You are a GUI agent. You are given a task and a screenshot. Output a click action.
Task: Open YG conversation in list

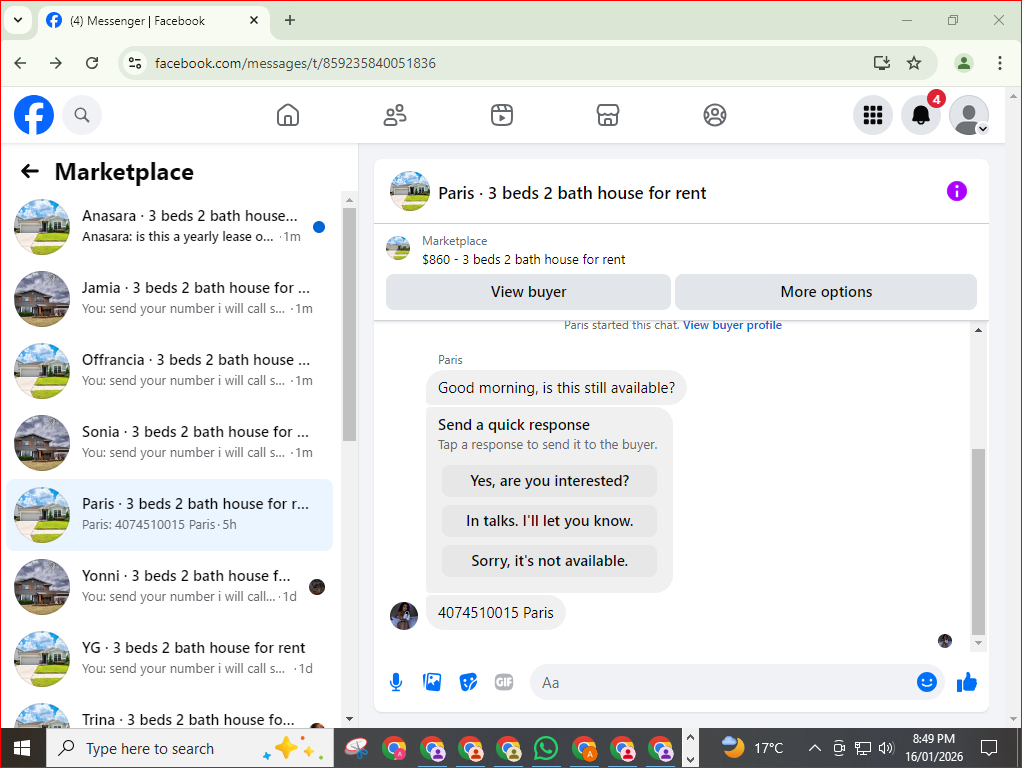tap(169, 658)
